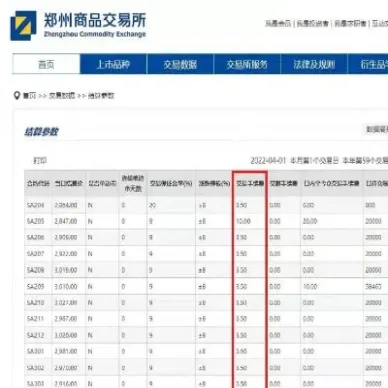
Task: Open the 法律及规则 navigation tab
Action: (x=314, y=64)
